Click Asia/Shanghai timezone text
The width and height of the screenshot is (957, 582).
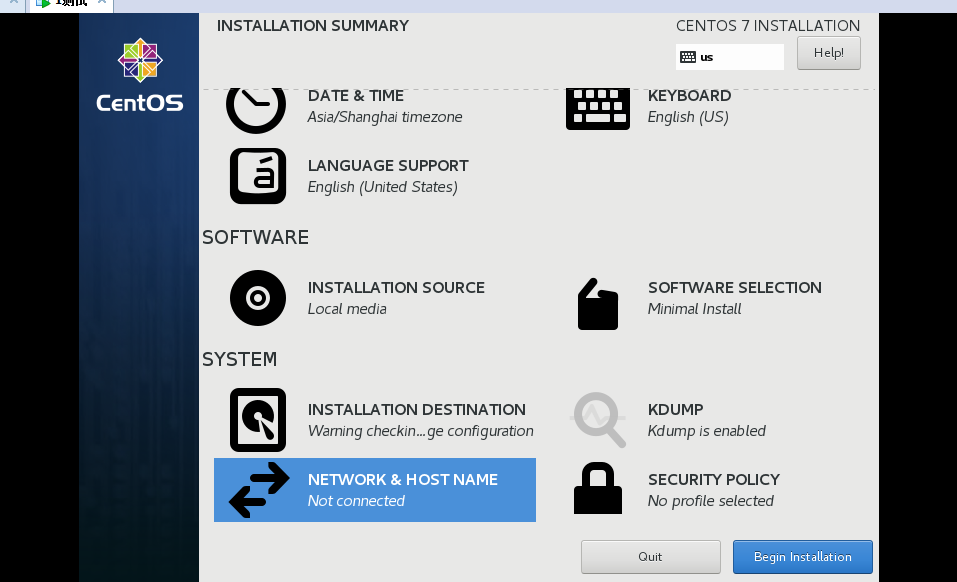pyautogui.click(x=385, y=117)
